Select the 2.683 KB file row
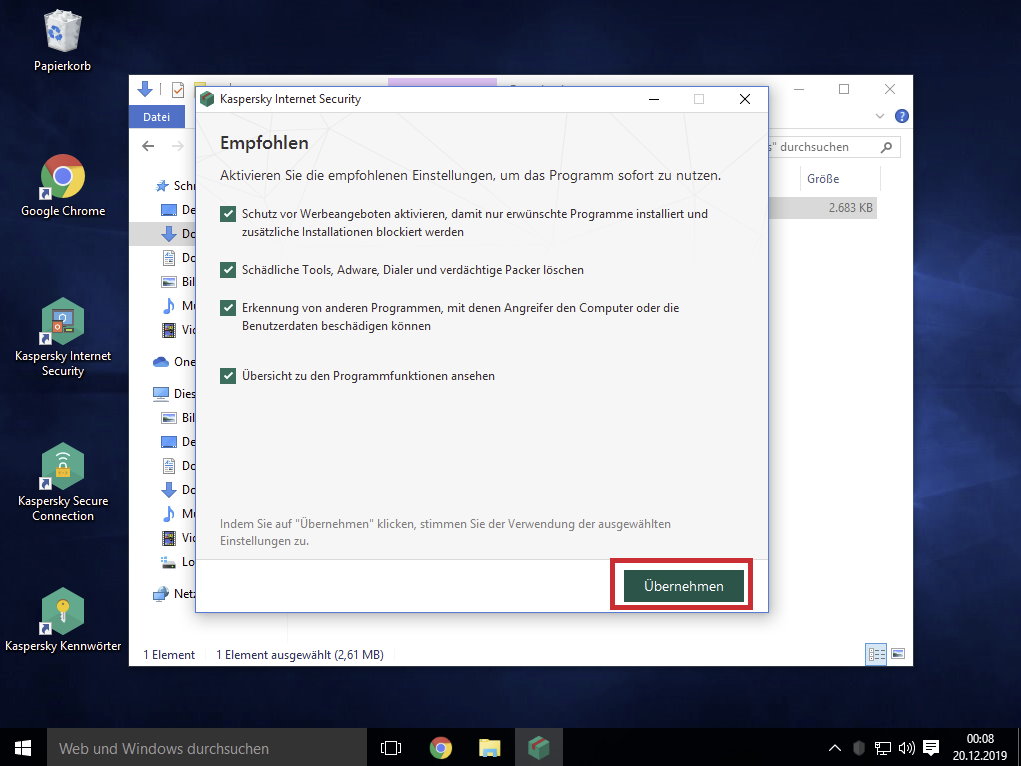This screenshot has height=766, width=1021. point(823,208)
